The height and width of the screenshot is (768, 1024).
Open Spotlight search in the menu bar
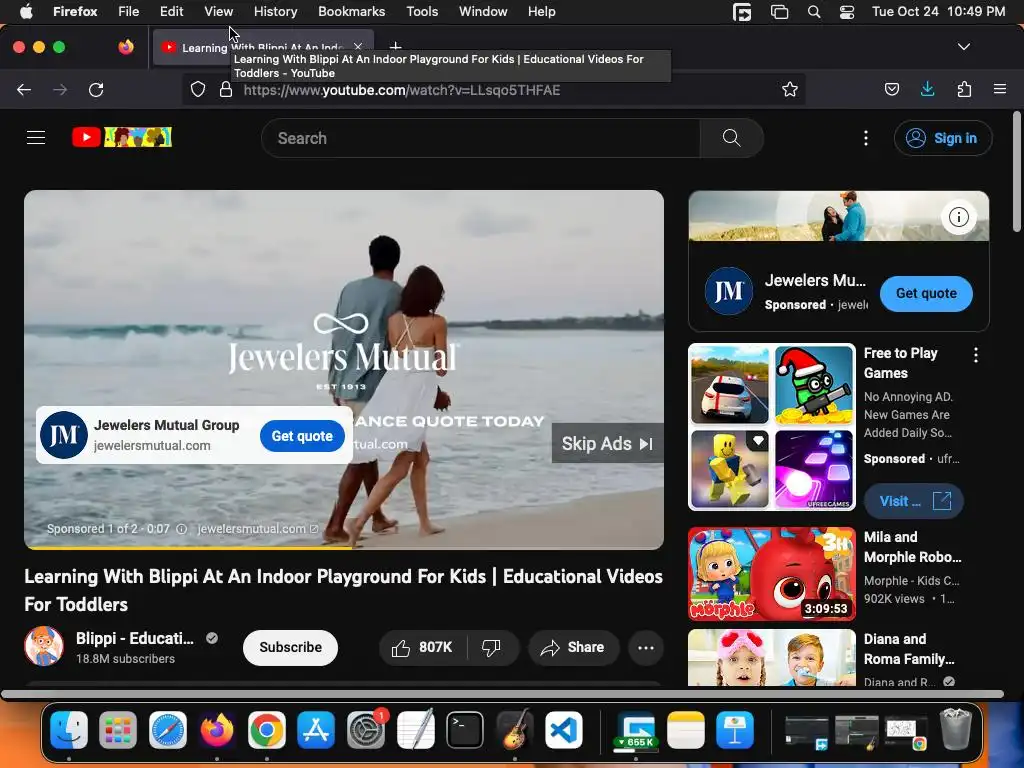pyautogui.click(x=814, y=11)
